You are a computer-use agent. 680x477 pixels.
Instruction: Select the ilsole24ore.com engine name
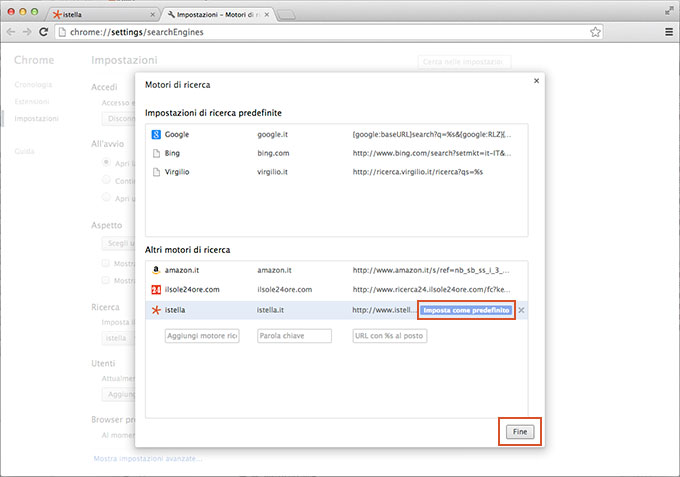point(192,289)
